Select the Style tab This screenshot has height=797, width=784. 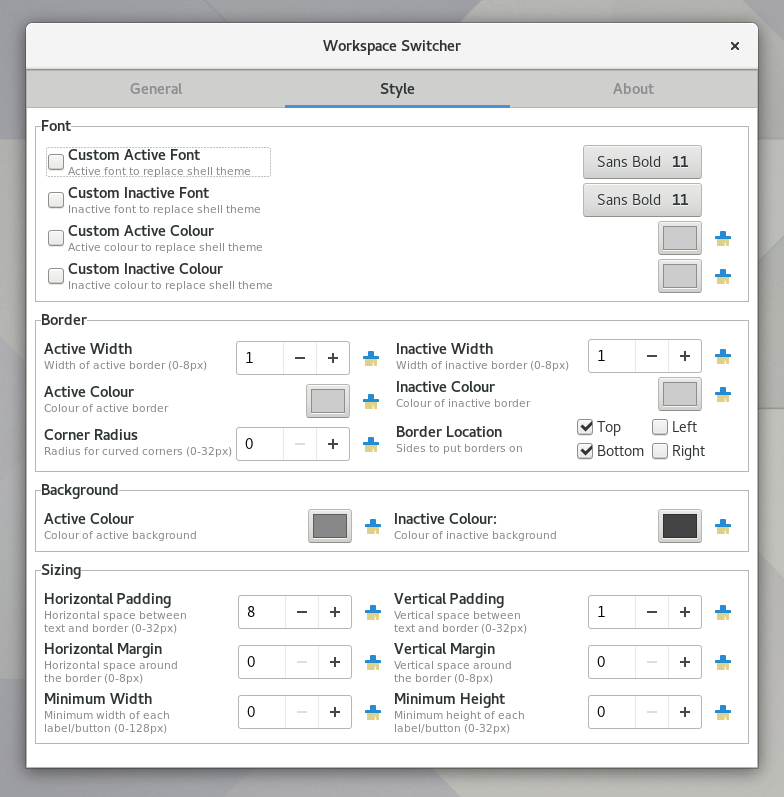coord(397,89)
